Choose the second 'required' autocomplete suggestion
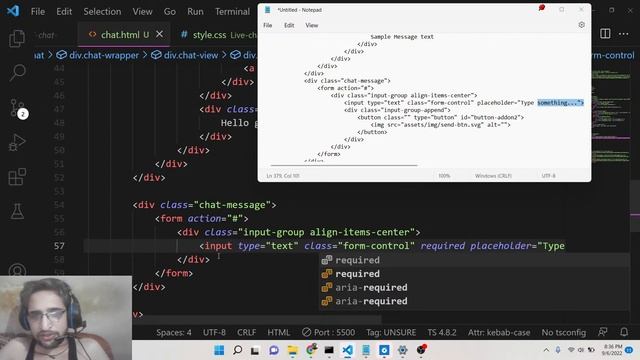 click(x=475, y=274)
